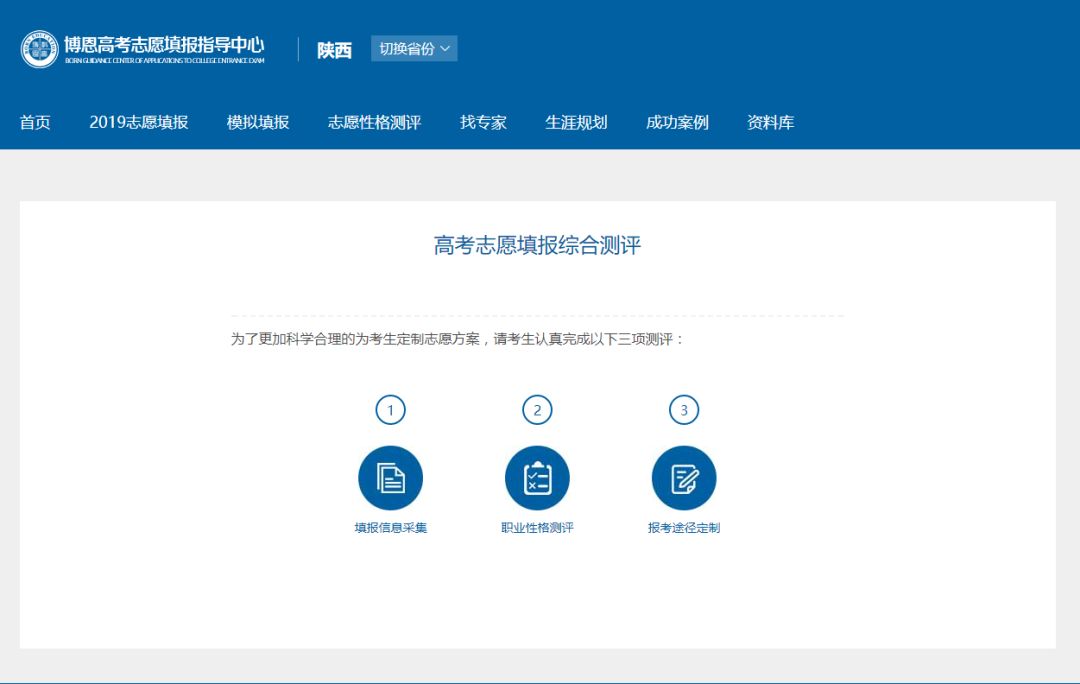
Task: Go to 首页 in the navigation bar
Action: point(35,123)
